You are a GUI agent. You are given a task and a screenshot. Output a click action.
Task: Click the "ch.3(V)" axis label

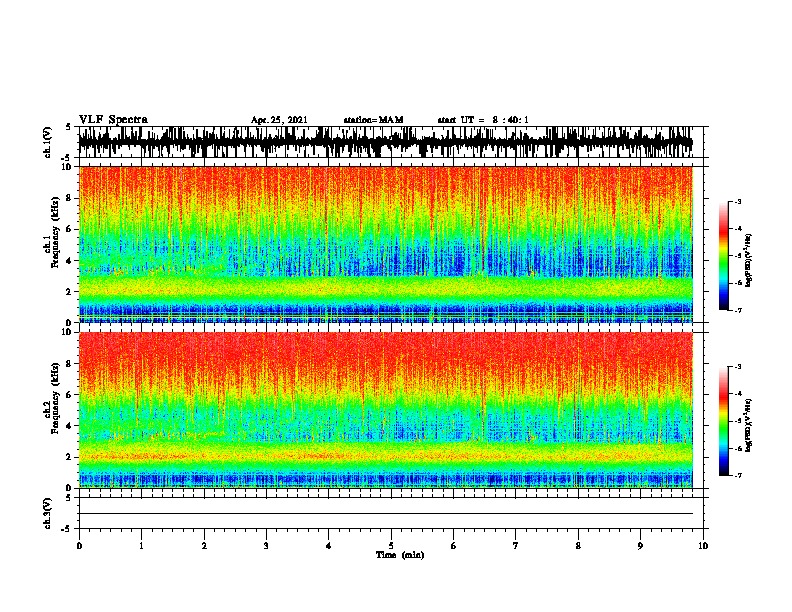pyautogui.click(x=47, y=513)
